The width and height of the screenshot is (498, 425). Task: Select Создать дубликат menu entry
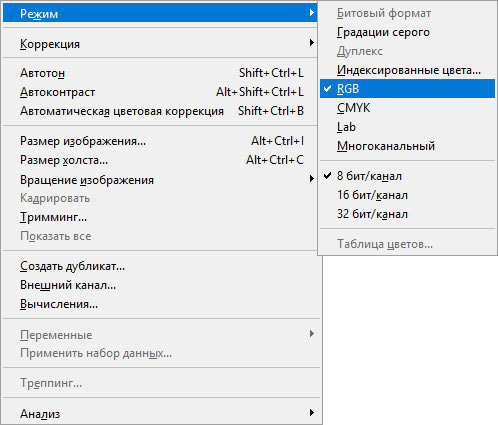tap(160, 266)
